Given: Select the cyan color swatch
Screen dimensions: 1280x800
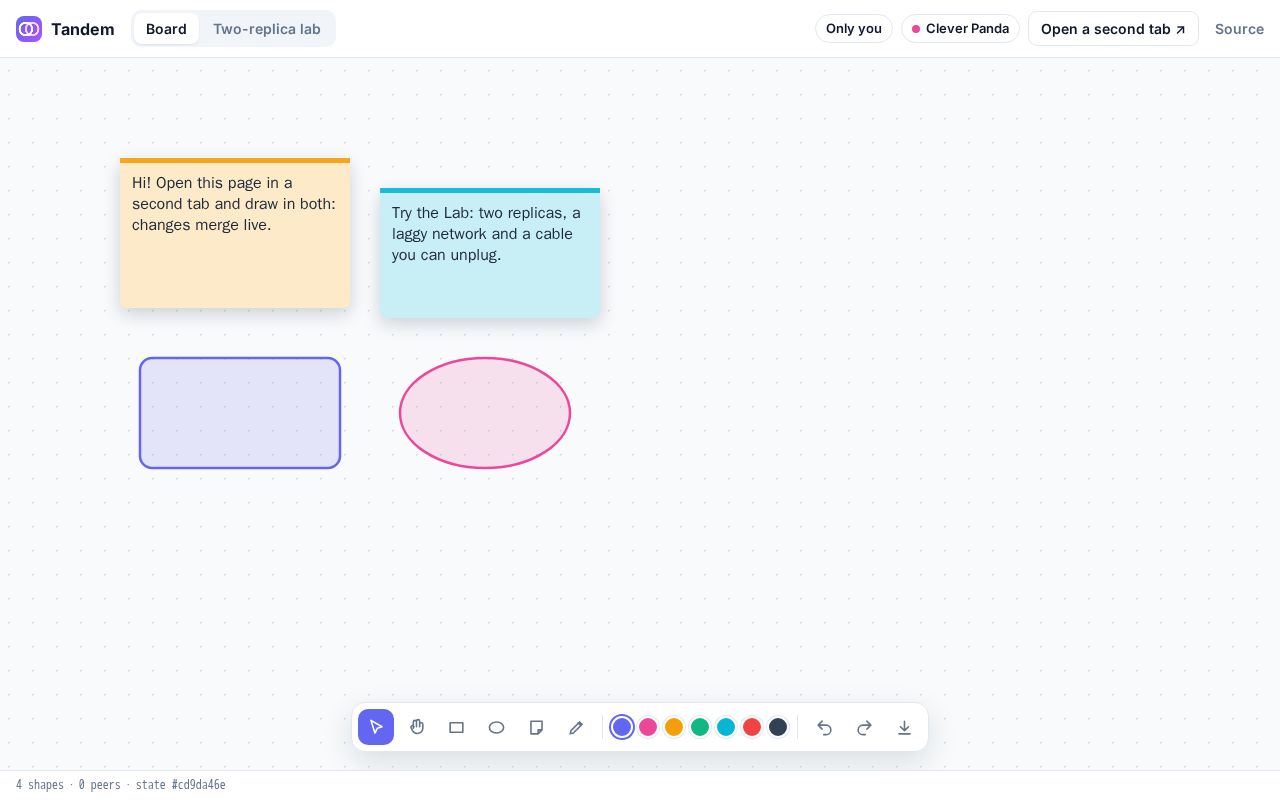Looking at the screenshot, I should pyautogui.click(x=726, y=727).
